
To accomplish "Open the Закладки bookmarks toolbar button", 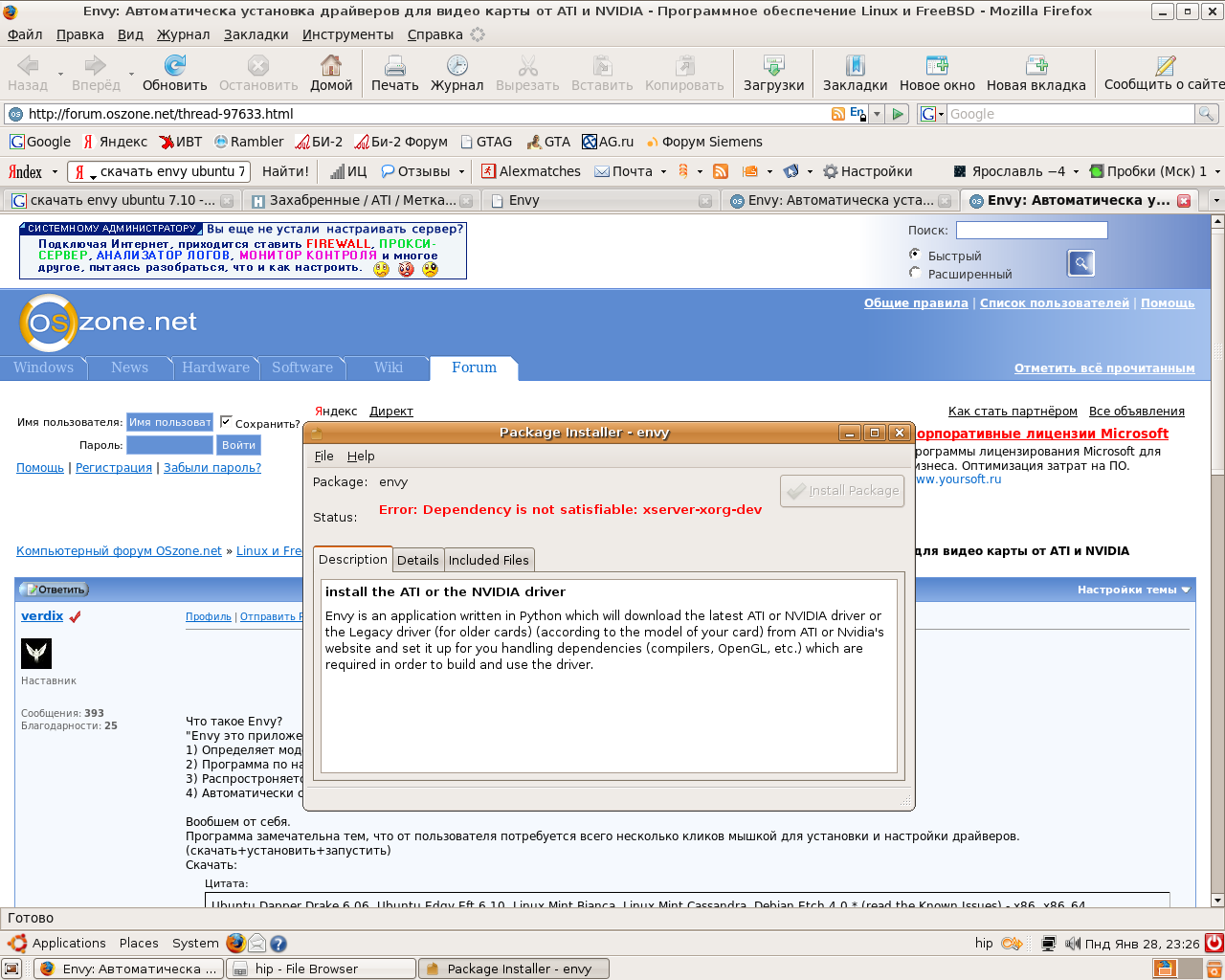I will [855, 73].
